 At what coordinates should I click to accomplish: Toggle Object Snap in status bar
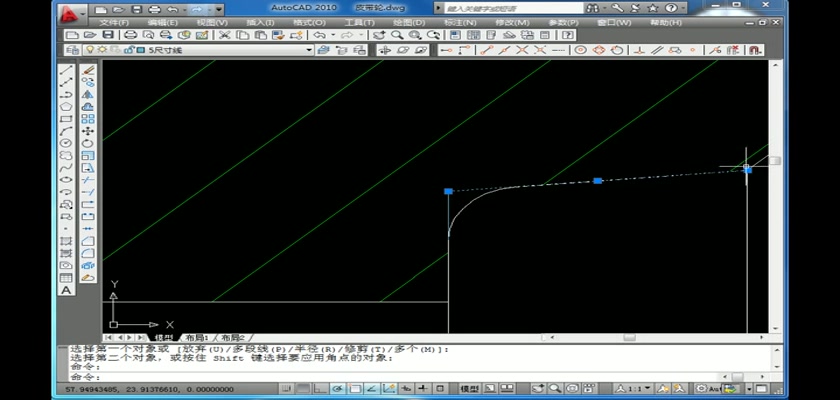tap(354, 388)
